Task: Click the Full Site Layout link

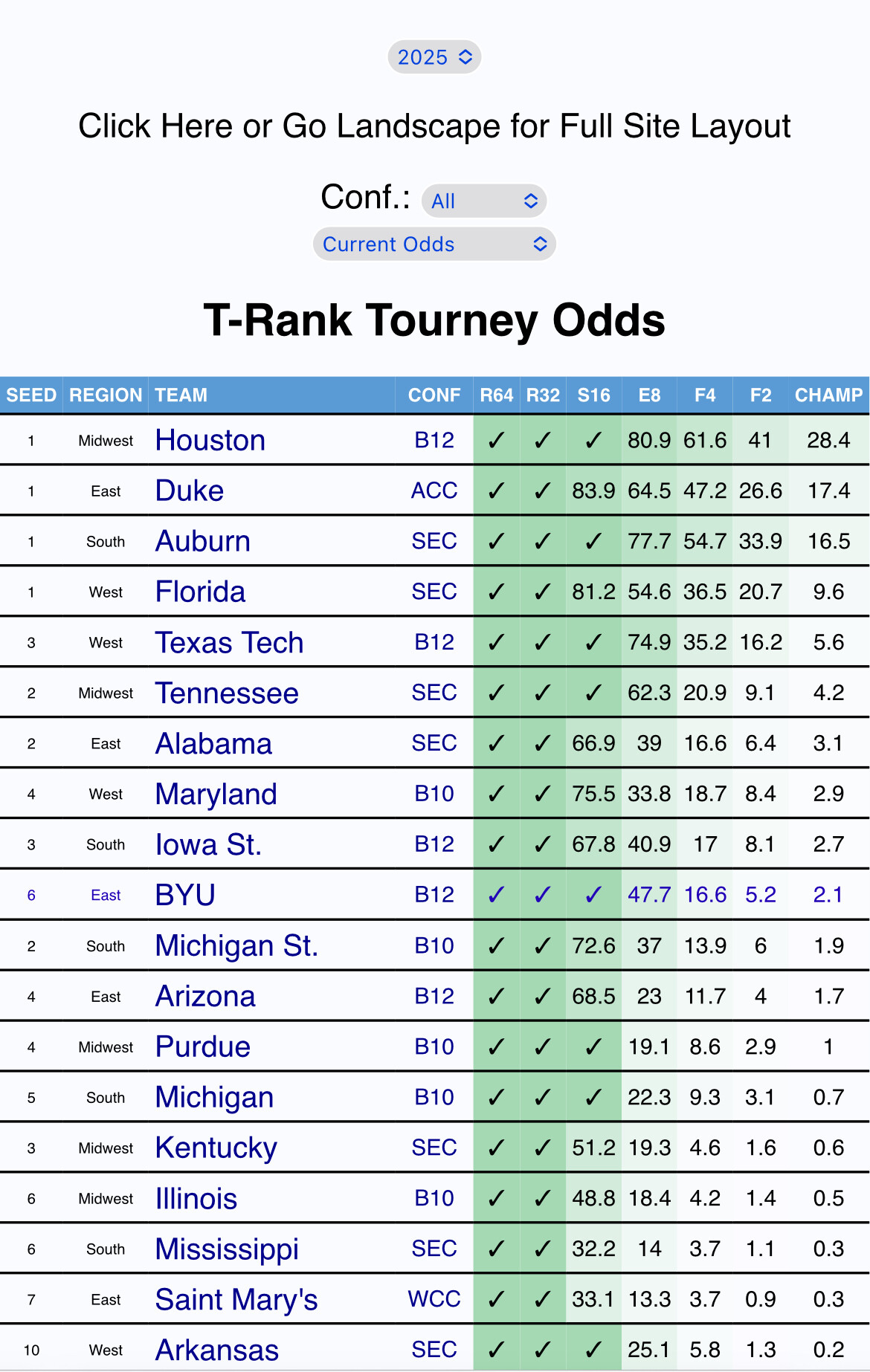Action: click(434, 126)
